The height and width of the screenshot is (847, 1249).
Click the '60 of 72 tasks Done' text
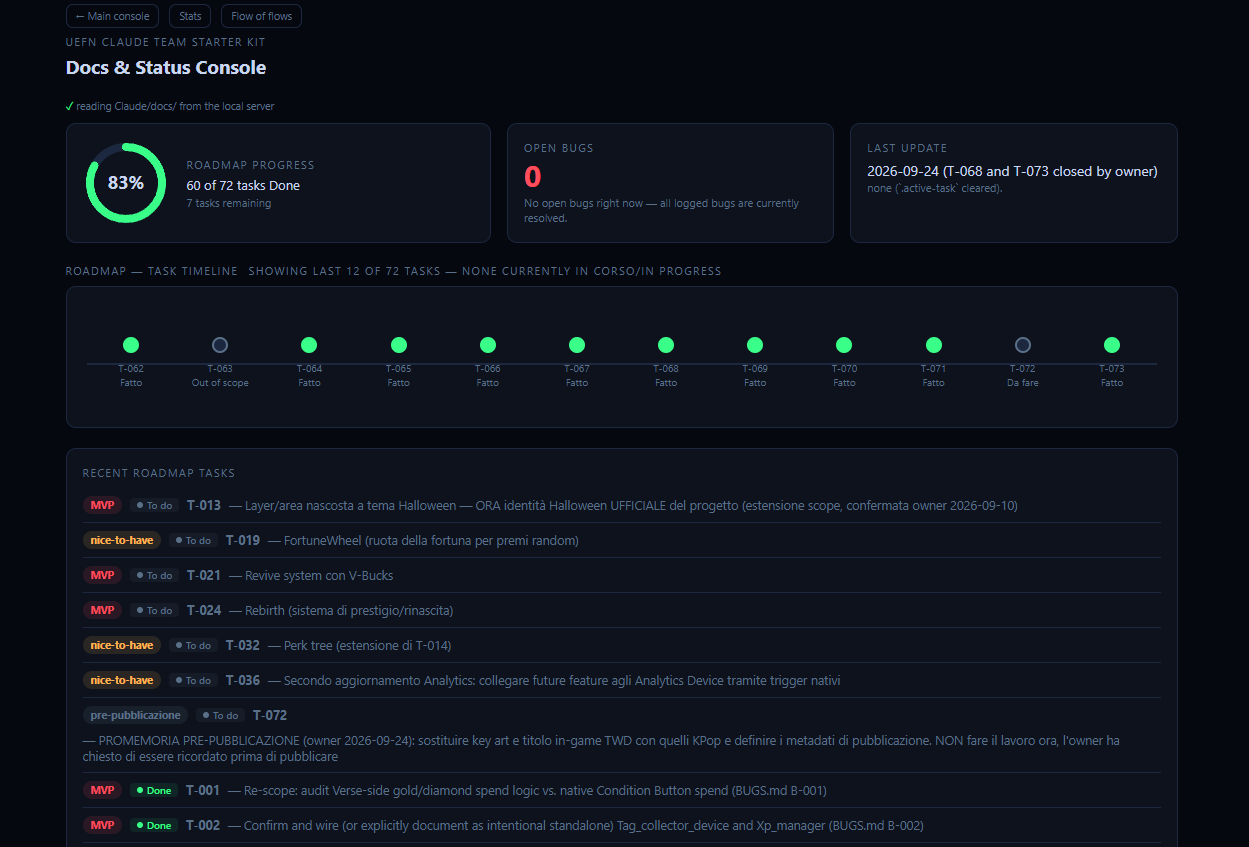click(x=243, y=185)
